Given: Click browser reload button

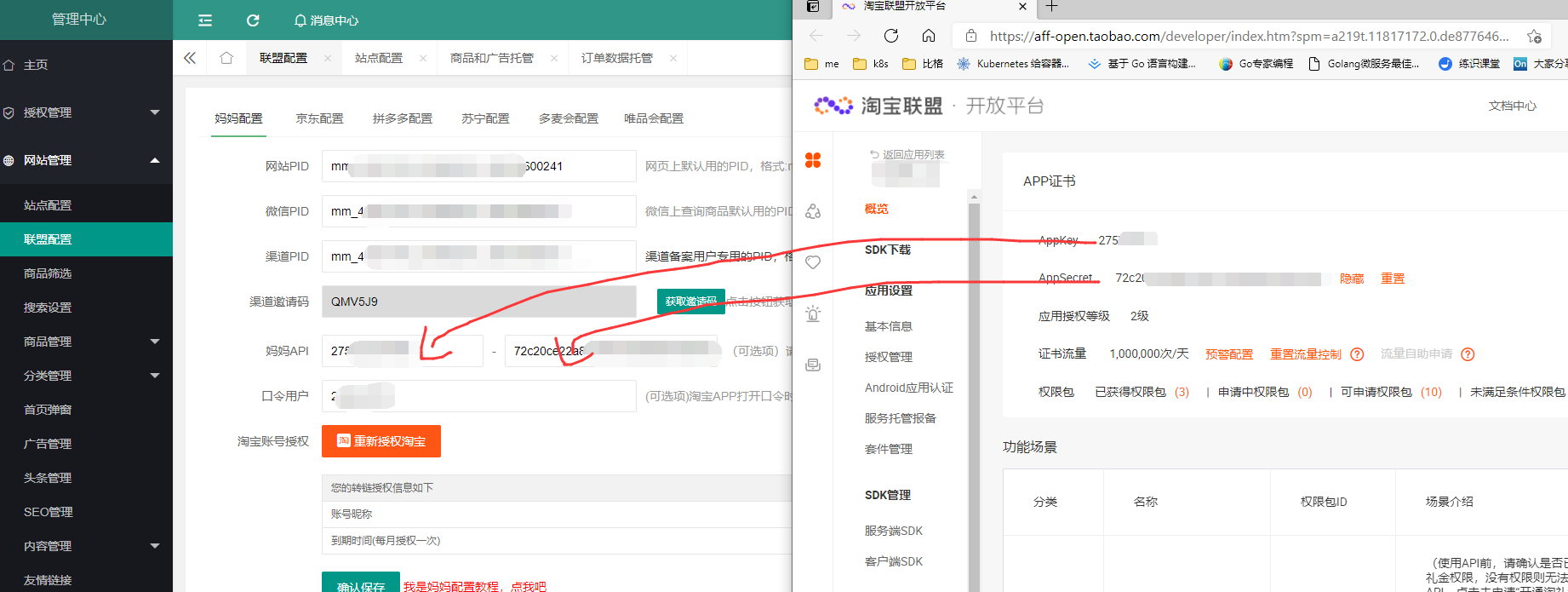Looking at the screenshot, I should point(891,36).
